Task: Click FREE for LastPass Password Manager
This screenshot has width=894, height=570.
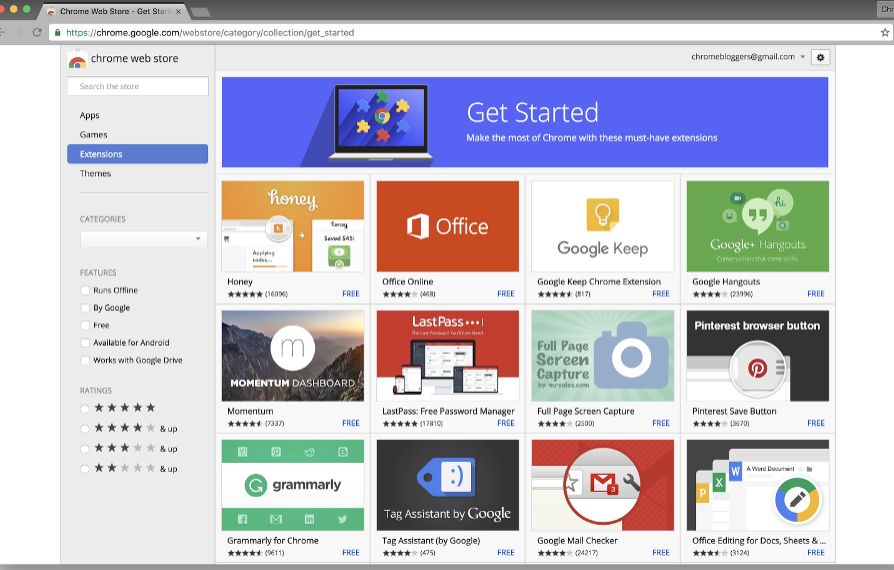Action: click(506, 423)
